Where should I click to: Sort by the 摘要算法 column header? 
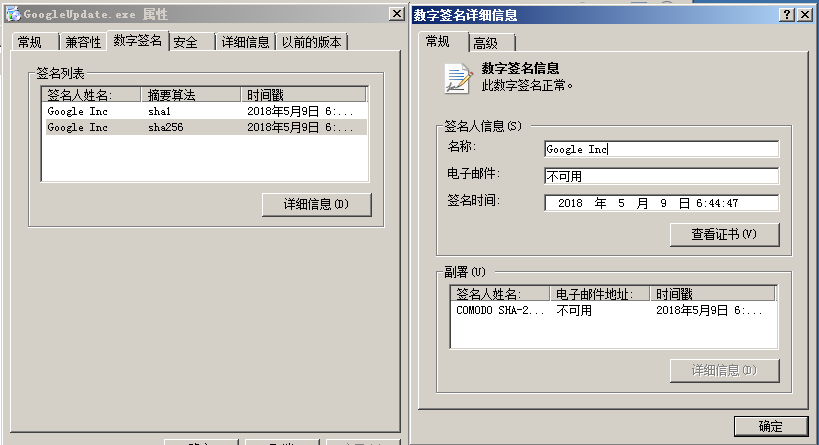coord(191,95)
